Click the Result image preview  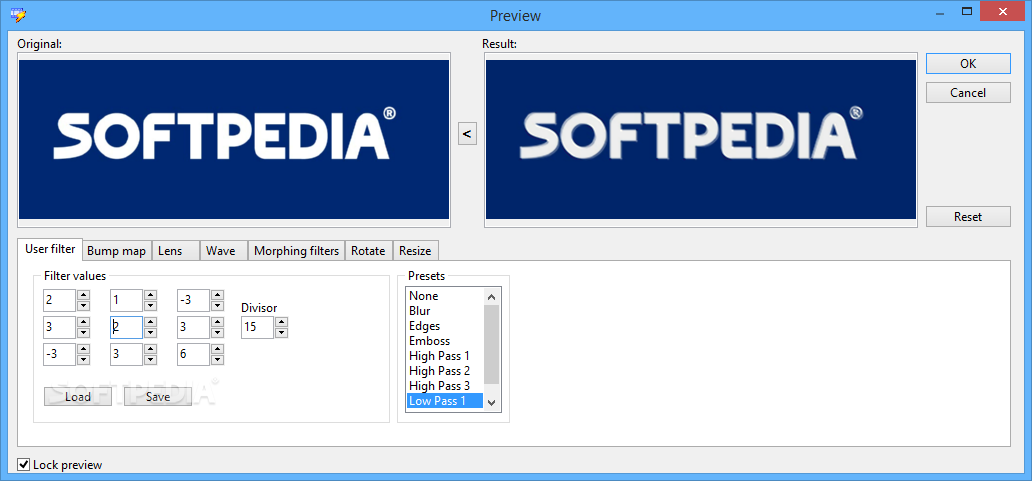click(x=701, y=139)
